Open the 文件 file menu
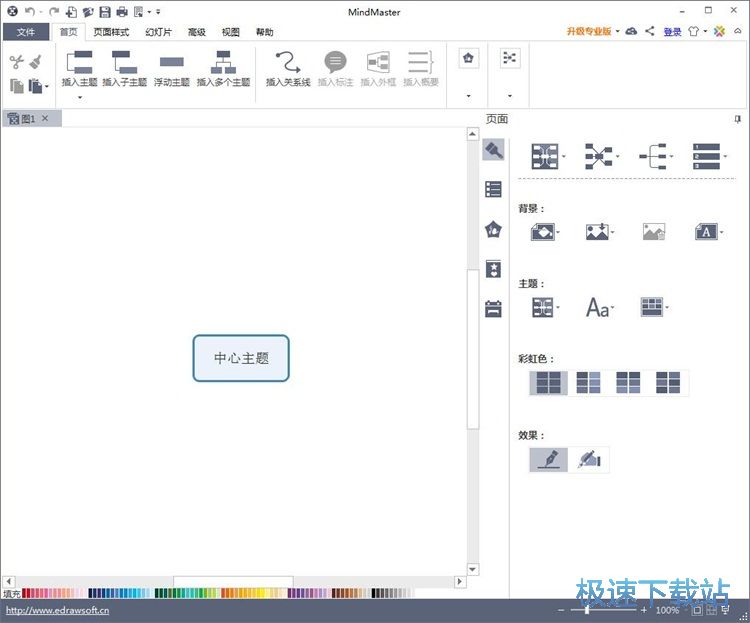Screen dimensions: 750x623 click(x=26, y=32)
